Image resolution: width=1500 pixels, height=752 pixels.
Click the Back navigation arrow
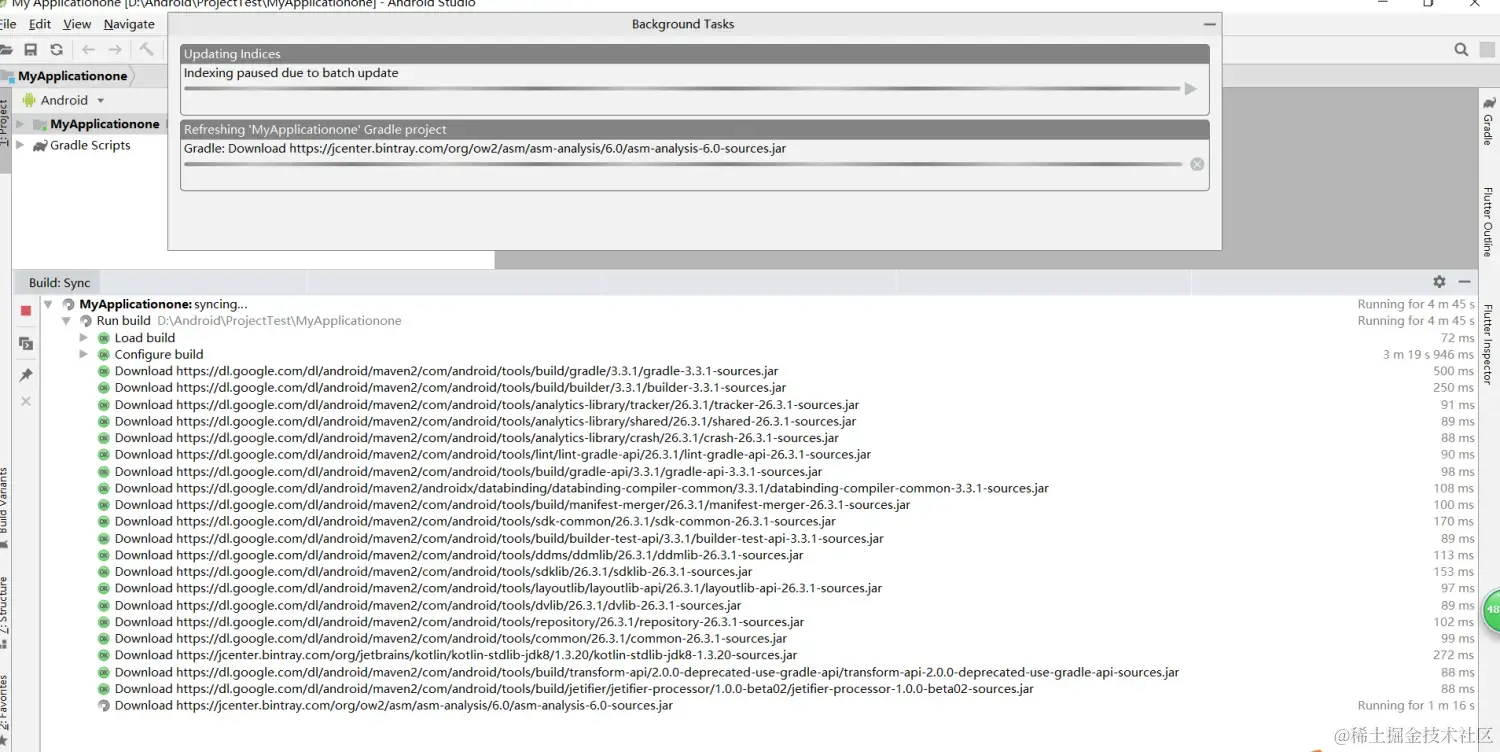[x=88, y=49]
